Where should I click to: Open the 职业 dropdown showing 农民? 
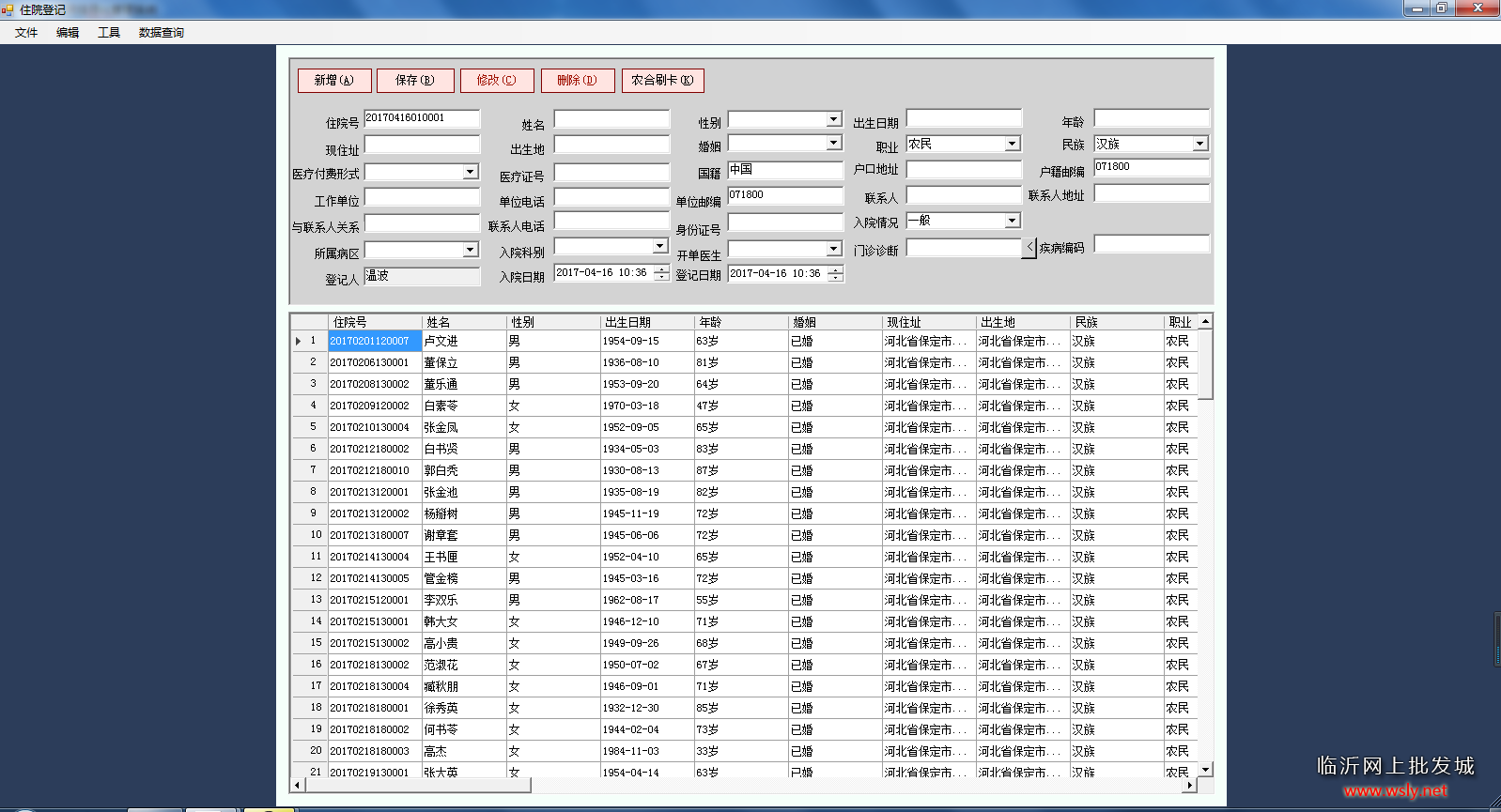(1012, 144)
